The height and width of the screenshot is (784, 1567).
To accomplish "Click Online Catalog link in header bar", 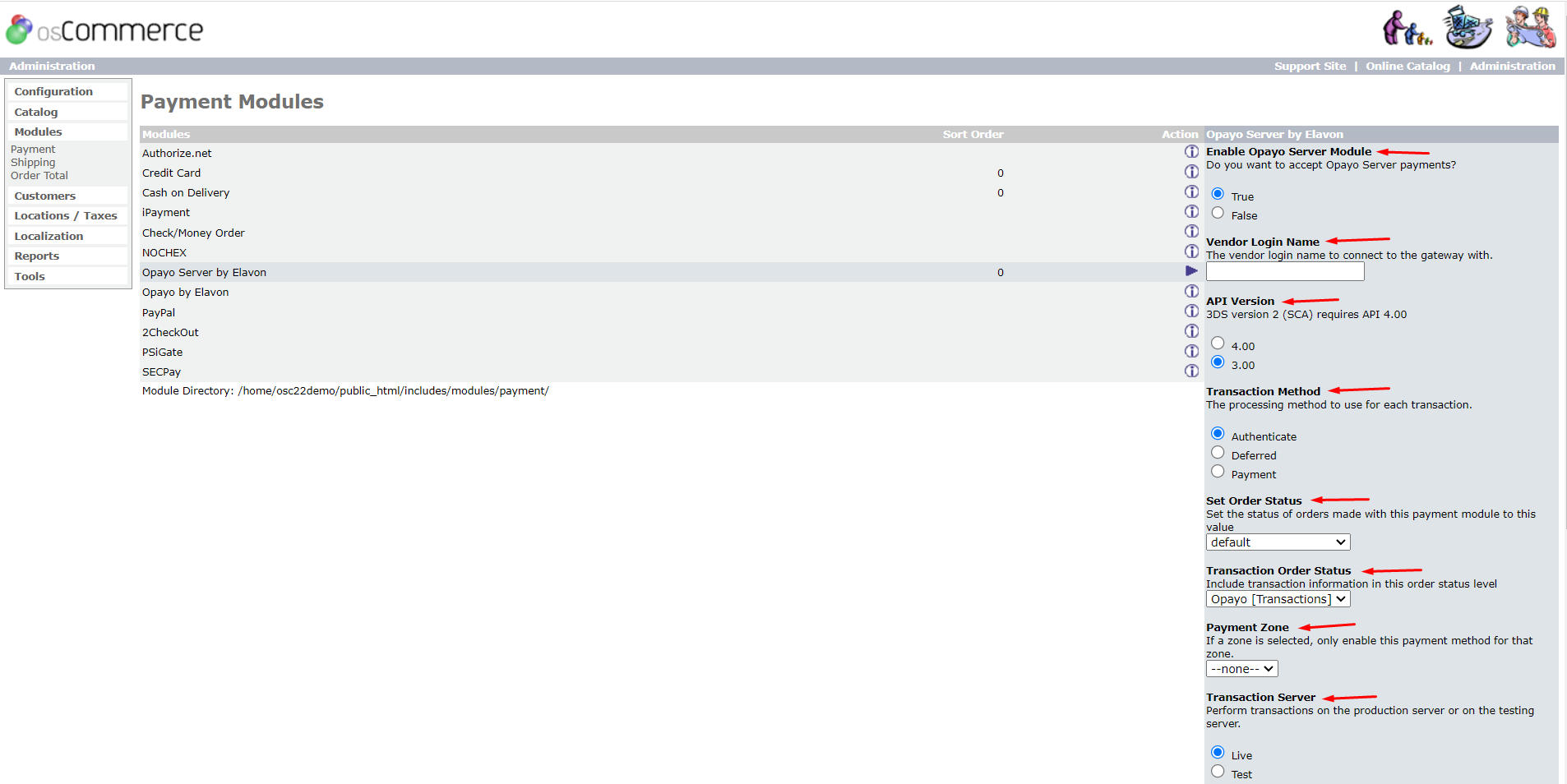I will point(1408,66).
